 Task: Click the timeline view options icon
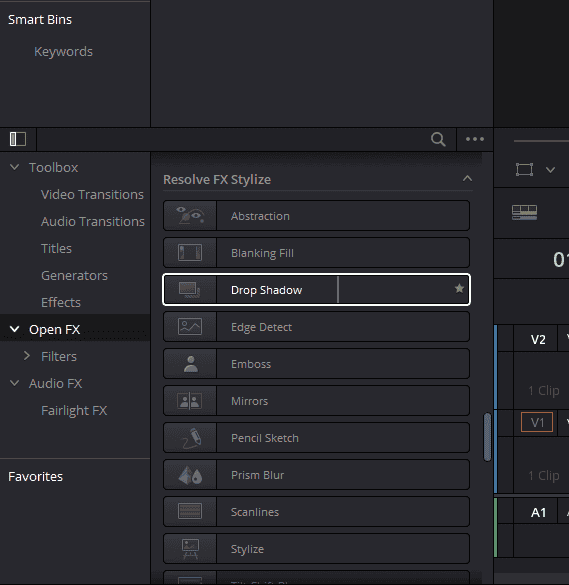524,212
